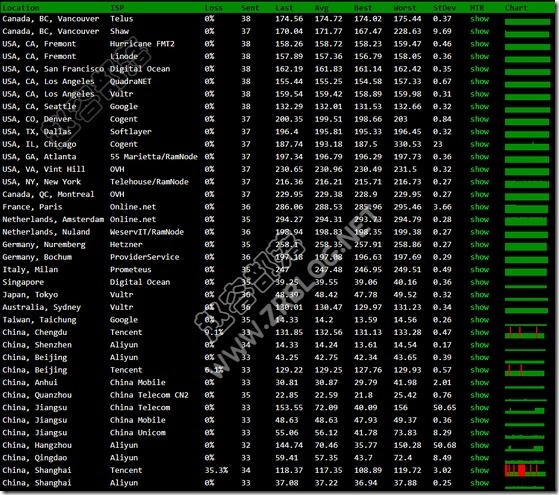Click the Loss column header

pos(214,8)
